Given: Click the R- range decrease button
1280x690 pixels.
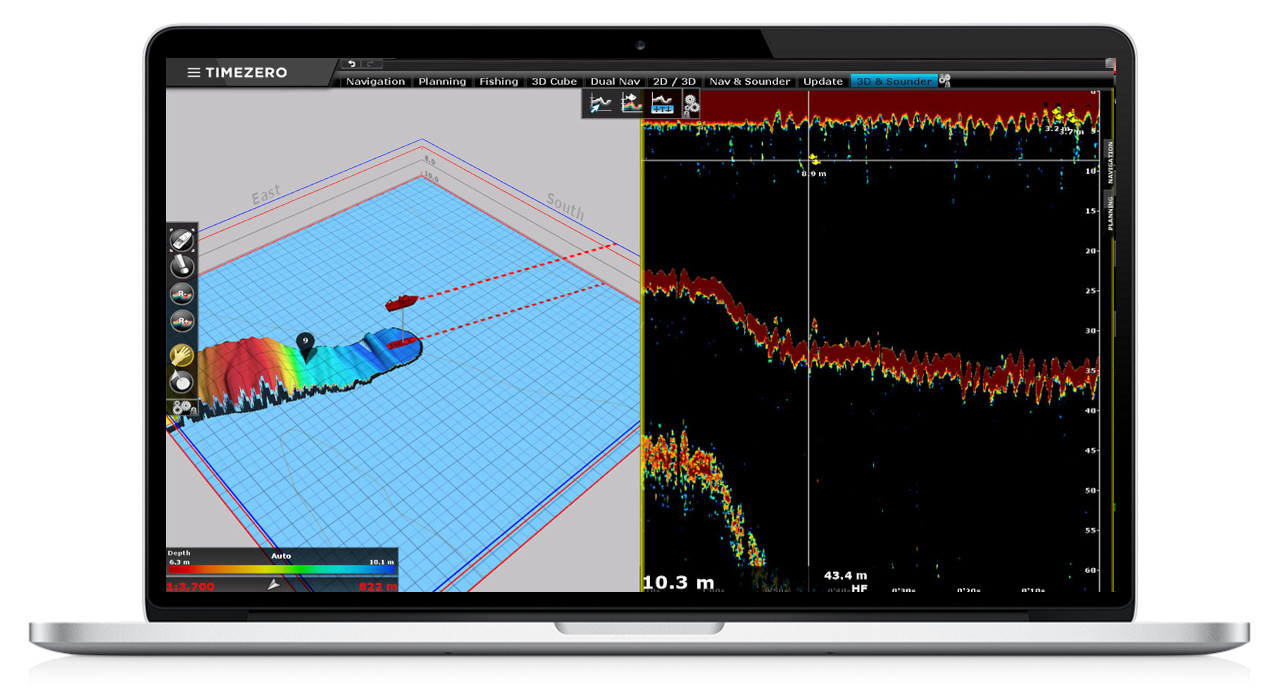Looking at the screenshot, I should 181,294.
